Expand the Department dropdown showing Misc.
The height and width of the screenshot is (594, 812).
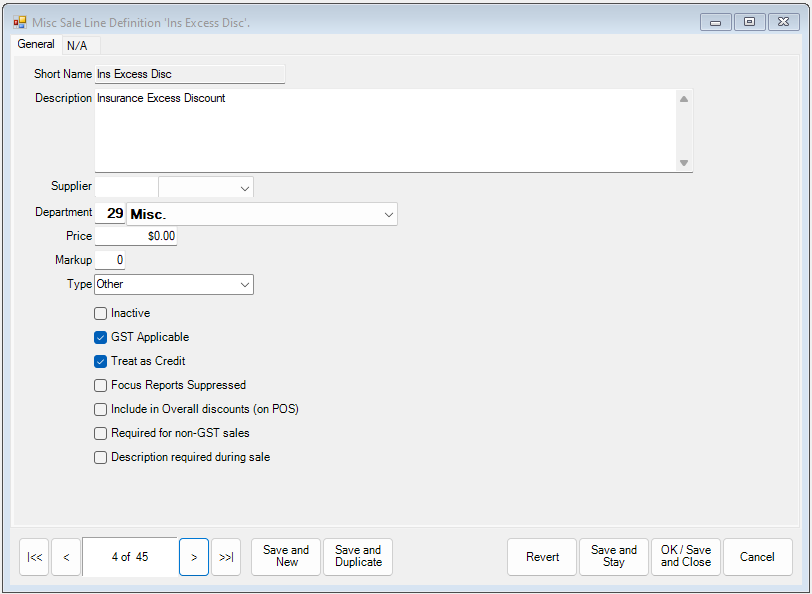coord(389,214)
